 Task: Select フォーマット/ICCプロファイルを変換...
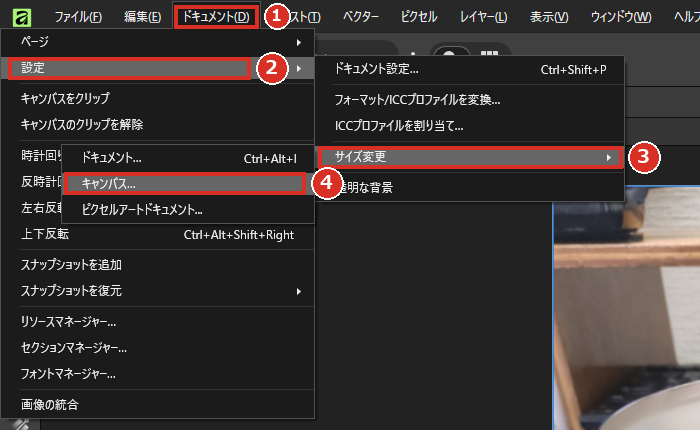[x=470, y=100]
